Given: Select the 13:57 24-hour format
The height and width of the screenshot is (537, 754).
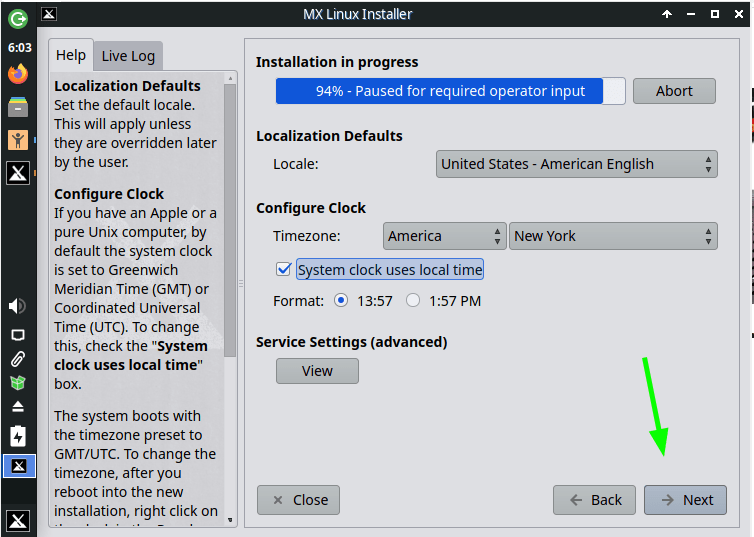Looking at the screenshot, I should tap(341, 300).
